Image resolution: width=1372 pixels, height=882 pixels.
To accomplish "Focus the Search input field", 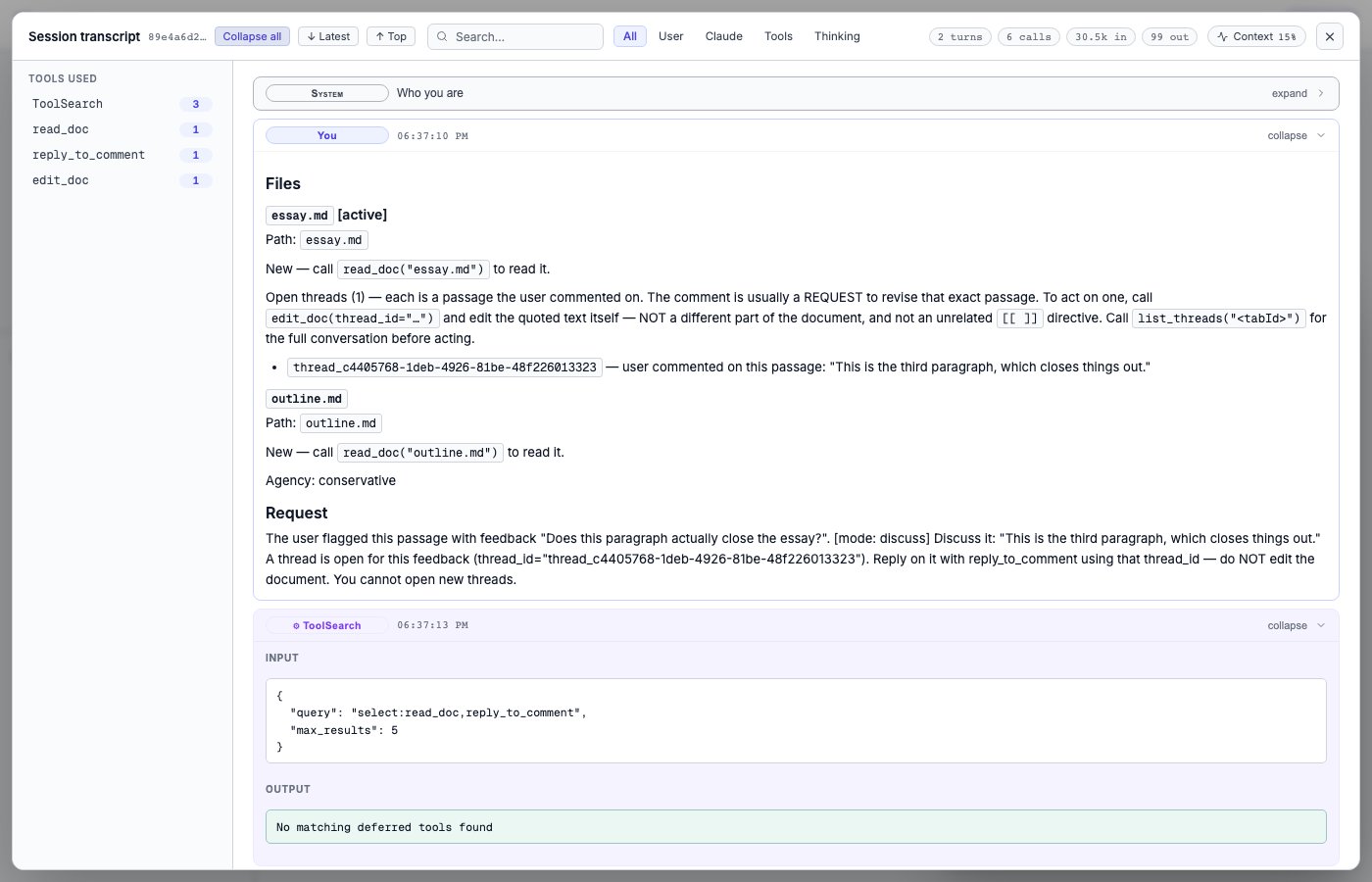I will (x=515, y=36).
